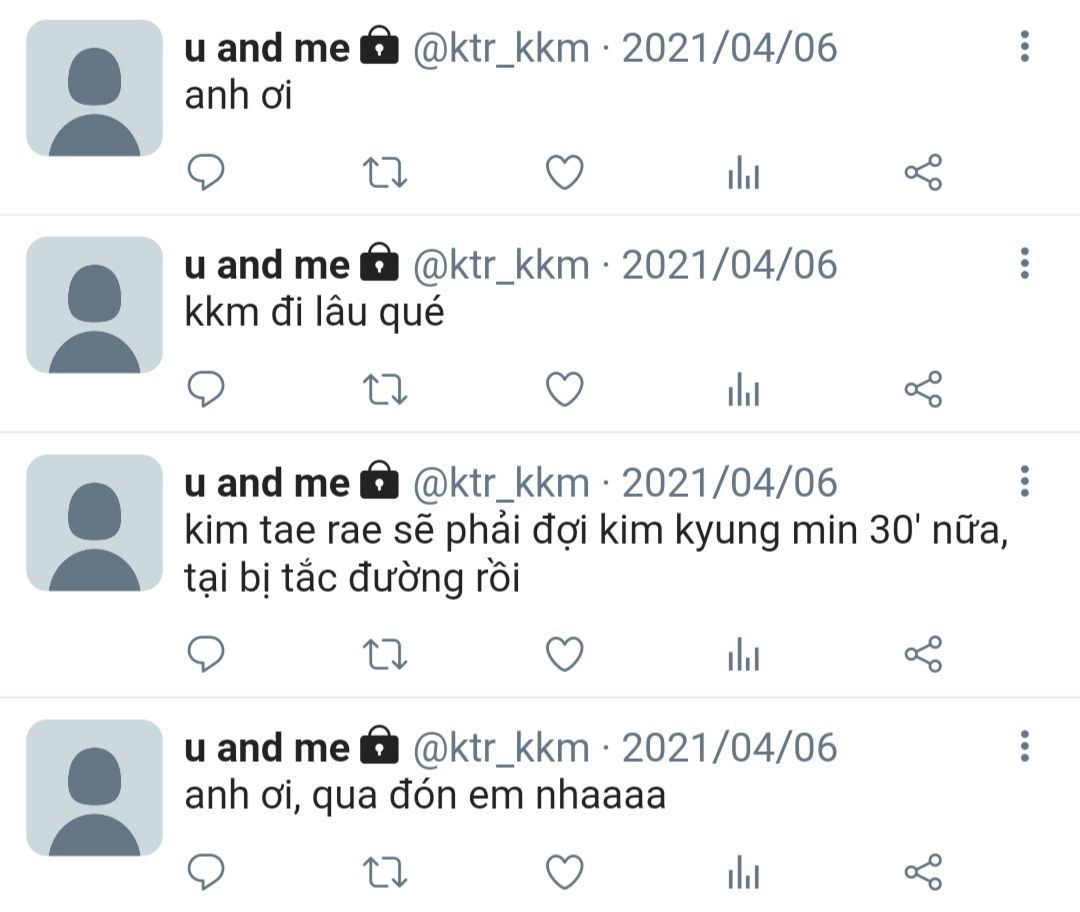
Task: Open more options on "anh ơi" tweet
Action: click(1025, 47)
